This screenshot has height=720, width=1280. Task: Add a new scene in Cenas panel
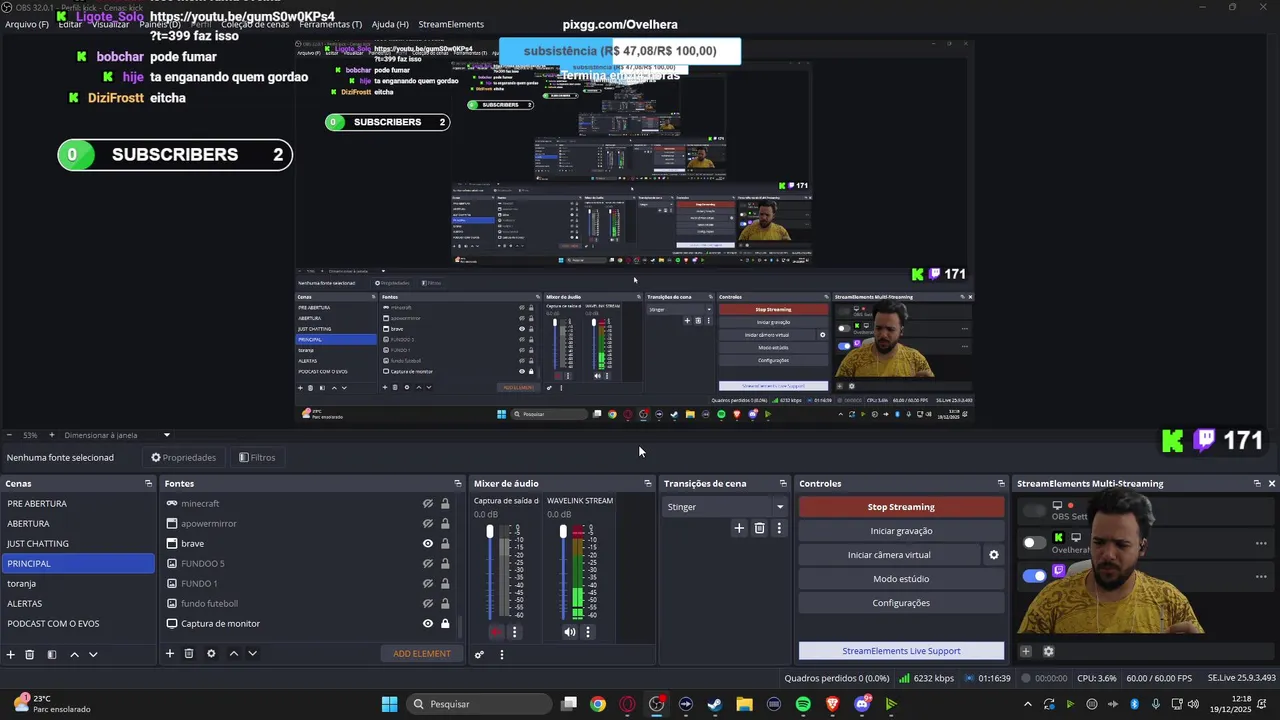pos(11,654)
